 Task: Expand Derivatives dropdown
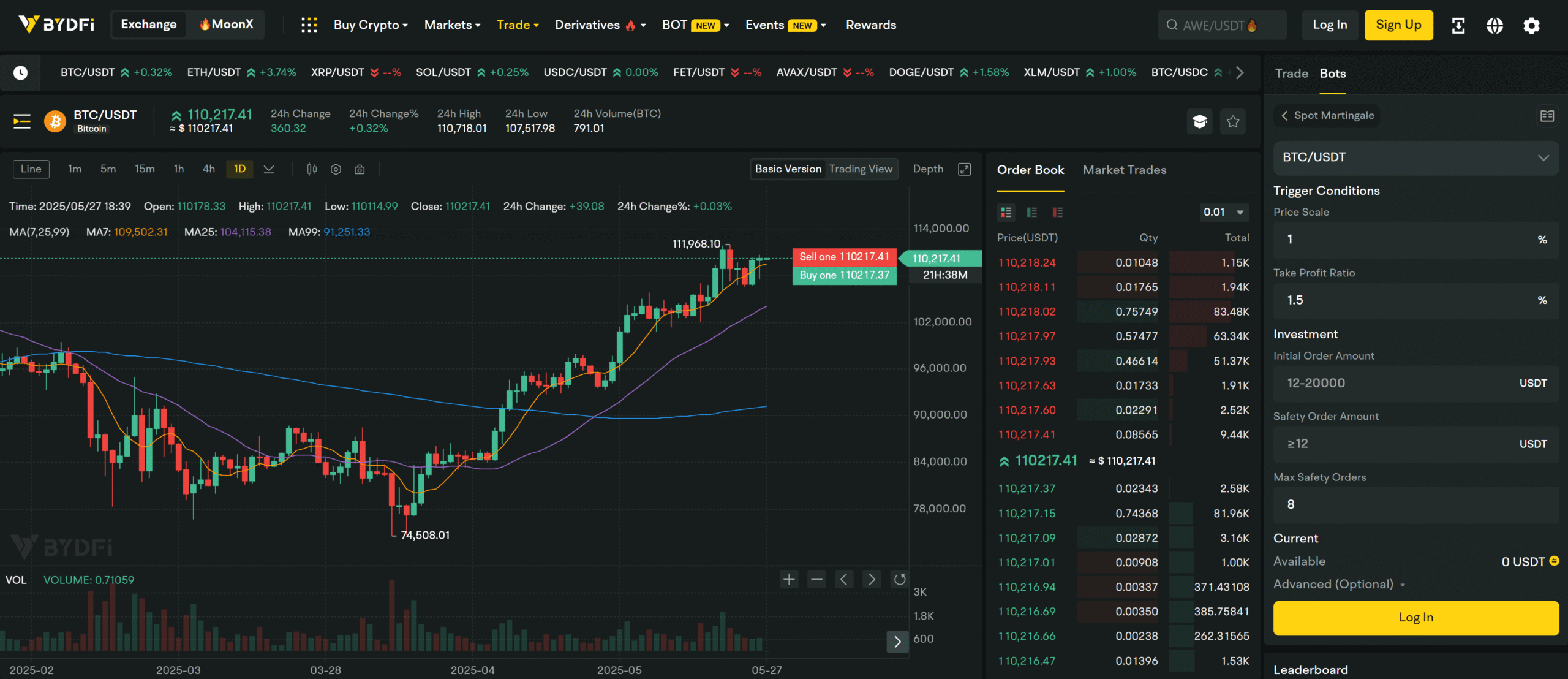point(600,25)
